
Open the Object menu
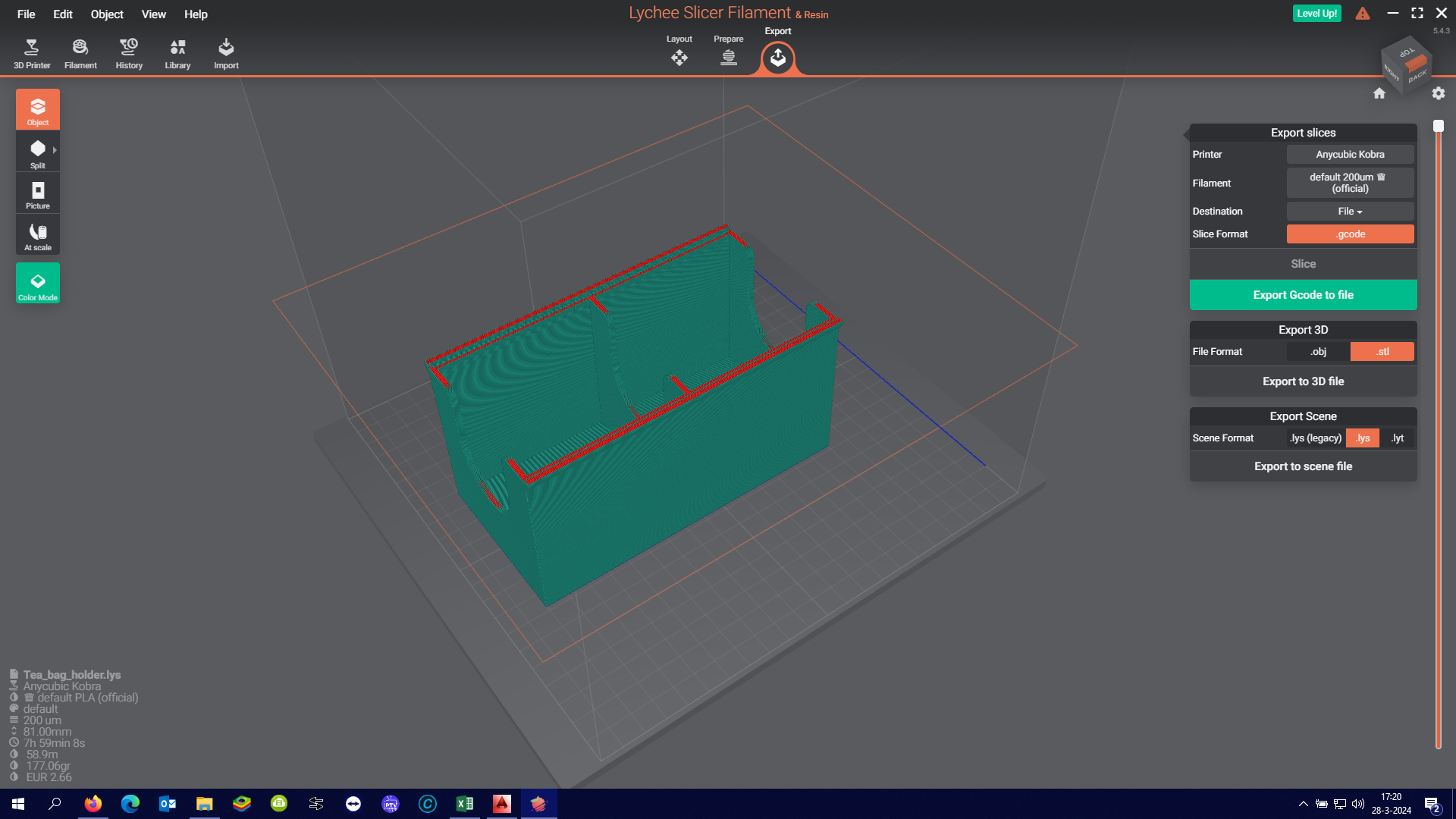(107, 14)
